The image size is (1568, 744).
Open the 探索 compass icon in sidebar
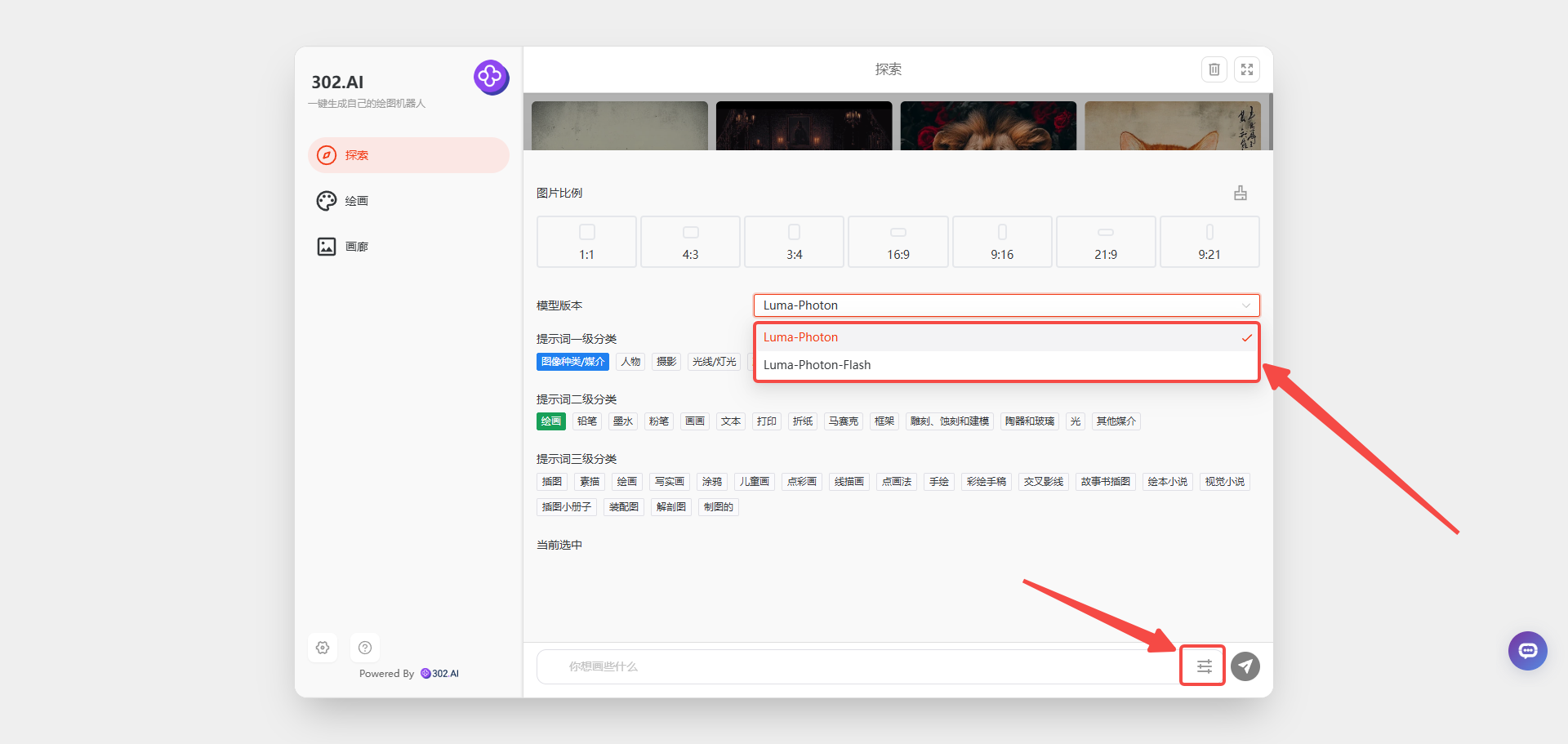(x=327, y=155)
